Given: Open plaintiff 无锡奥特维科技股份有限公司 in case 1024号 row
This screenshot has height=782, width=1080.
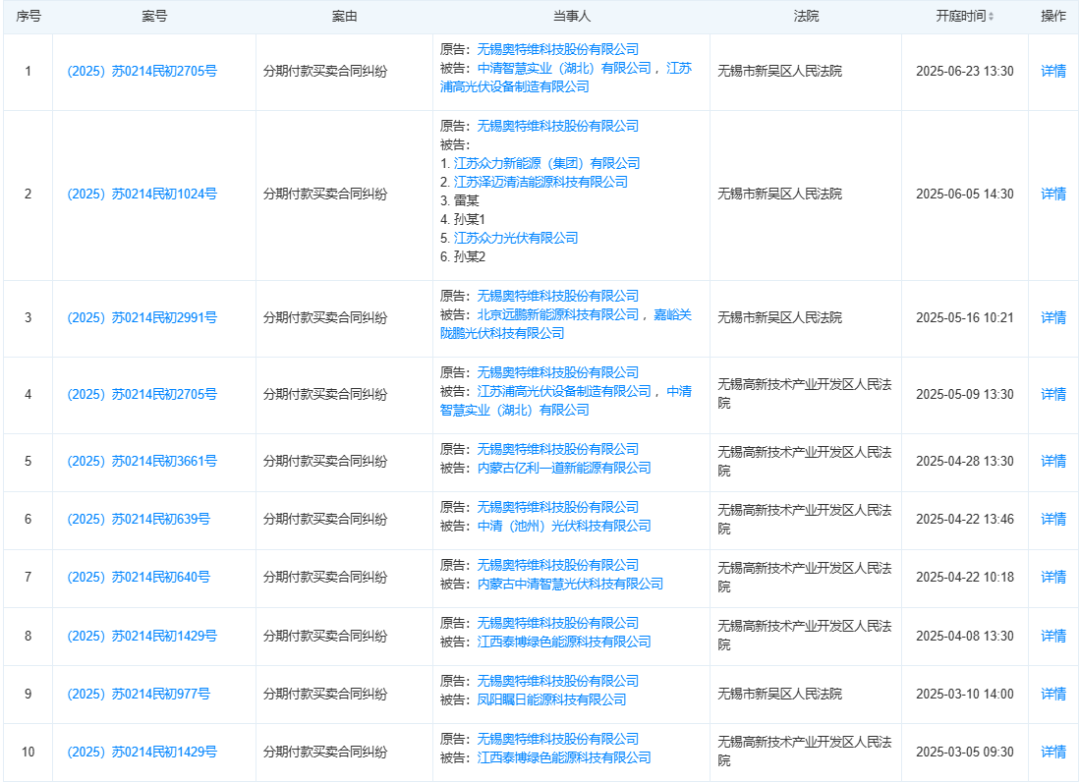Looking at the screenshot, I should pyautogui.click(x=558, y=126).
